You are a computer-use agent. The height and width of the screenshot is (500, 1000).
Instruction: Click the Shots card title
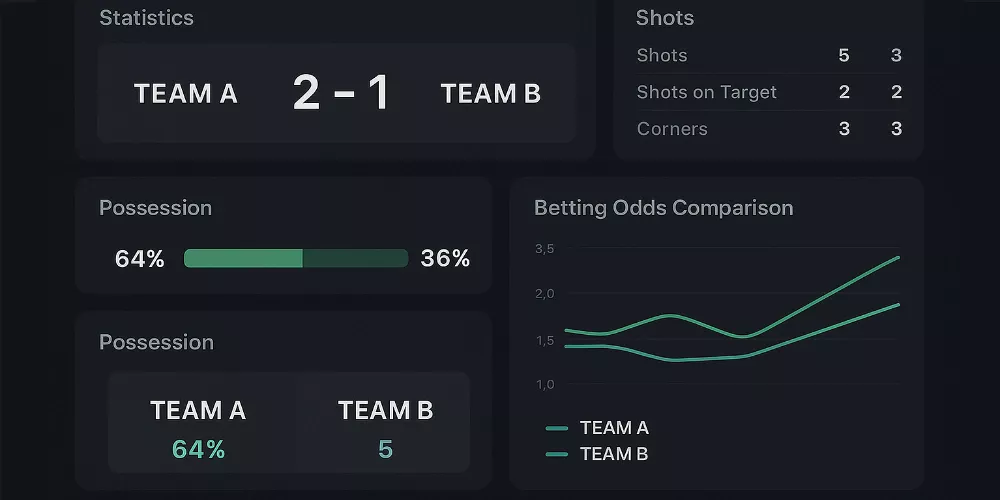click(665, 18)
